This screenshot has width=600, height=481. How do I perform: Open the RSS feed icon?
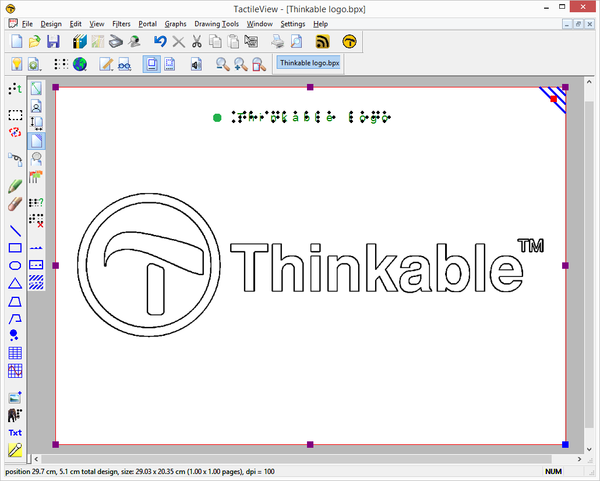(323, 41)
